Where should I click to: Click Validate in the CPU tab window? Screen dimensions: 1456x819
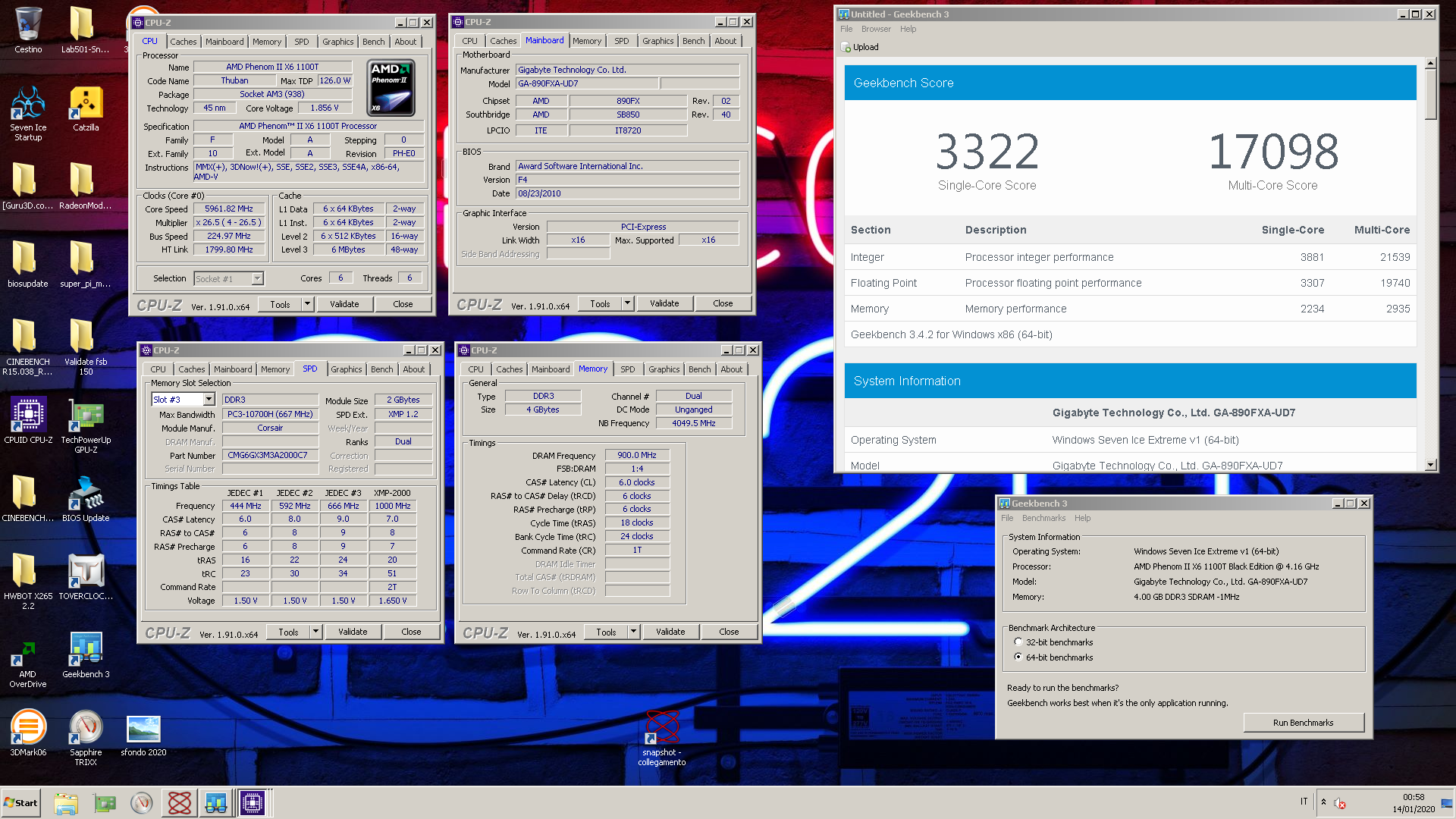click(x=344, y=304)
